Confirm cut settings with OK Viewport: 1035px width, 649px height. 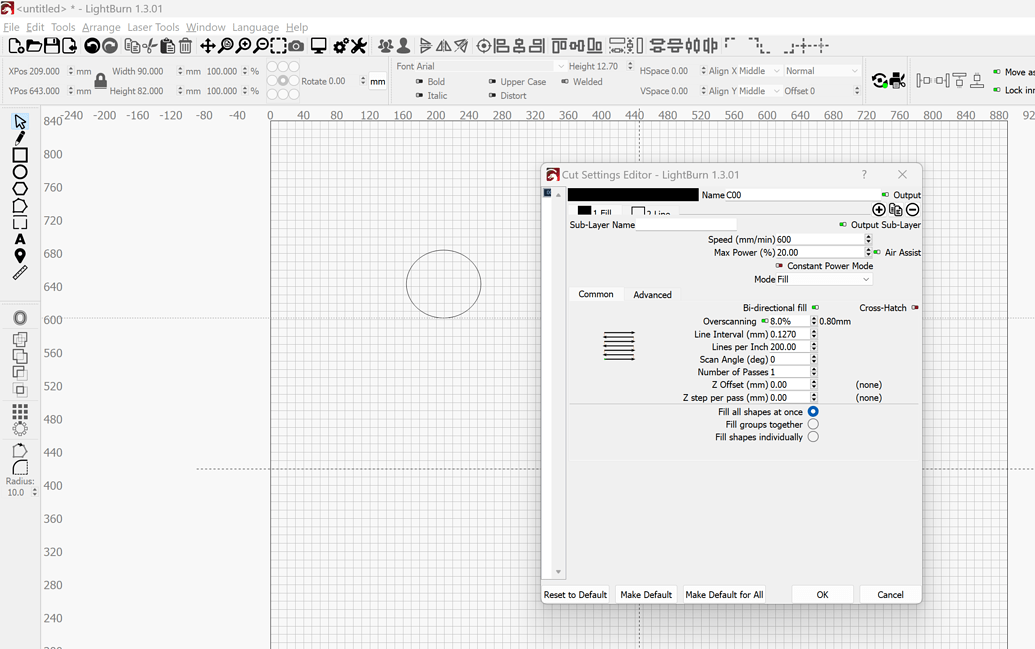822,594
